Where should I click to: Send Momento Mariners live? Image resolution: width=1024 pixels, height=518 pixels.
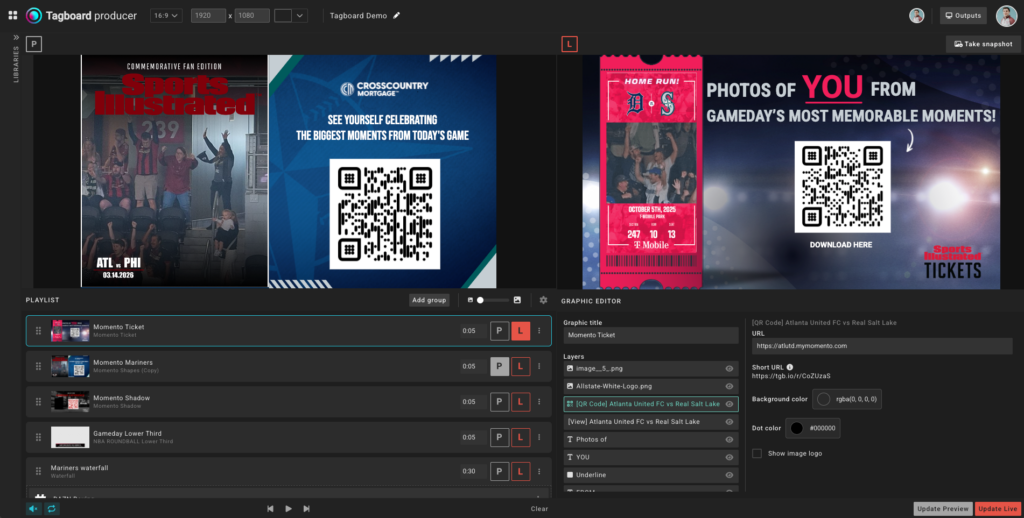coord(520,366)
